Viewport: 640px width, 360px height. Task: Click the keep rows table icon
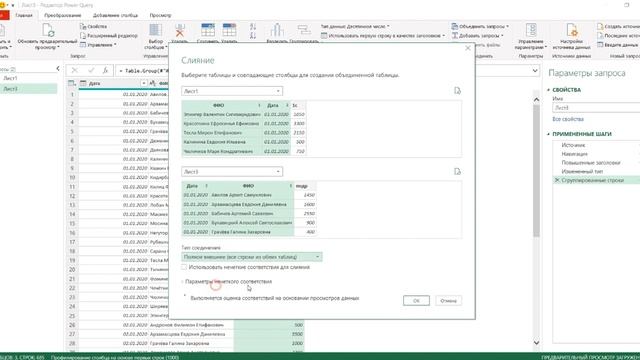pos(208,30)
